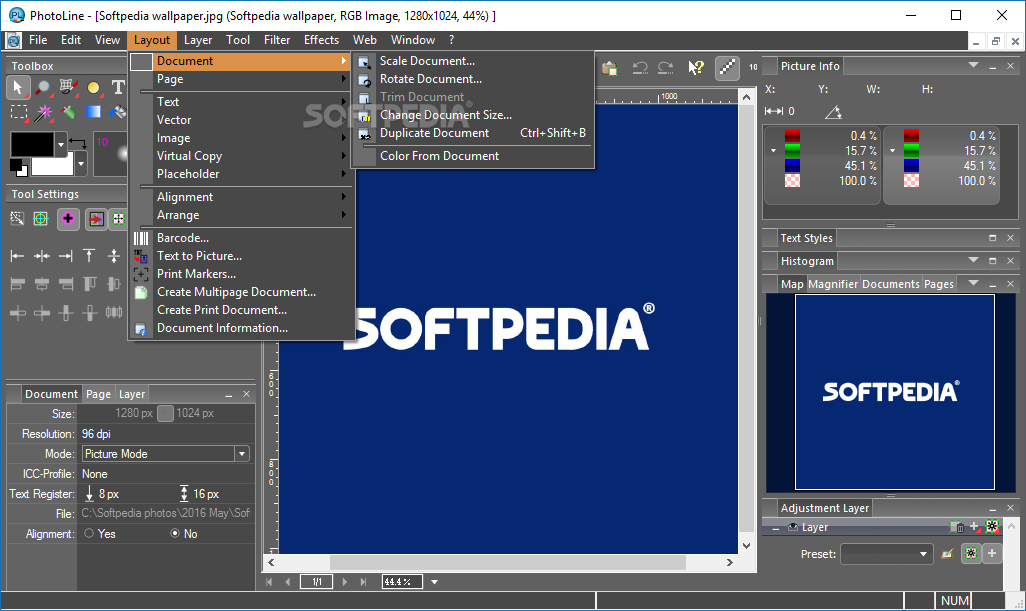
Task: Switch to the Documents tab
Action: pyautogui.click(x=891, y=284)
